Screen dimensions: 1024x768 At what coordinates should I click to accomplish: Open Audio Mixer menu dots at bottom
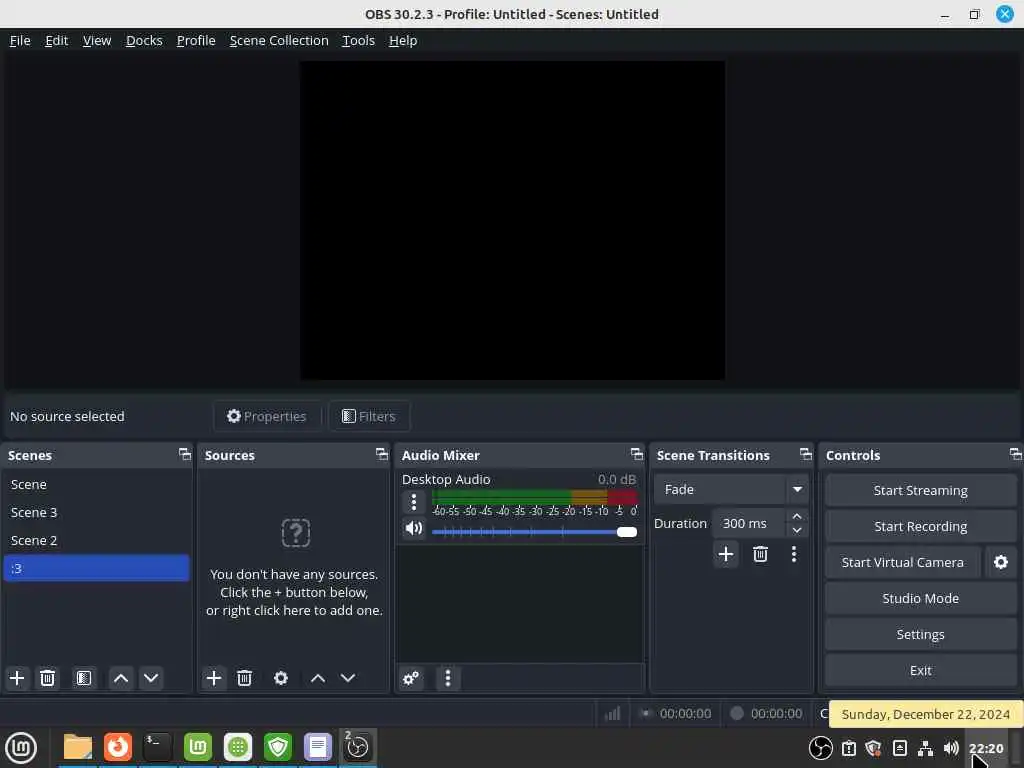pos(447,679)
